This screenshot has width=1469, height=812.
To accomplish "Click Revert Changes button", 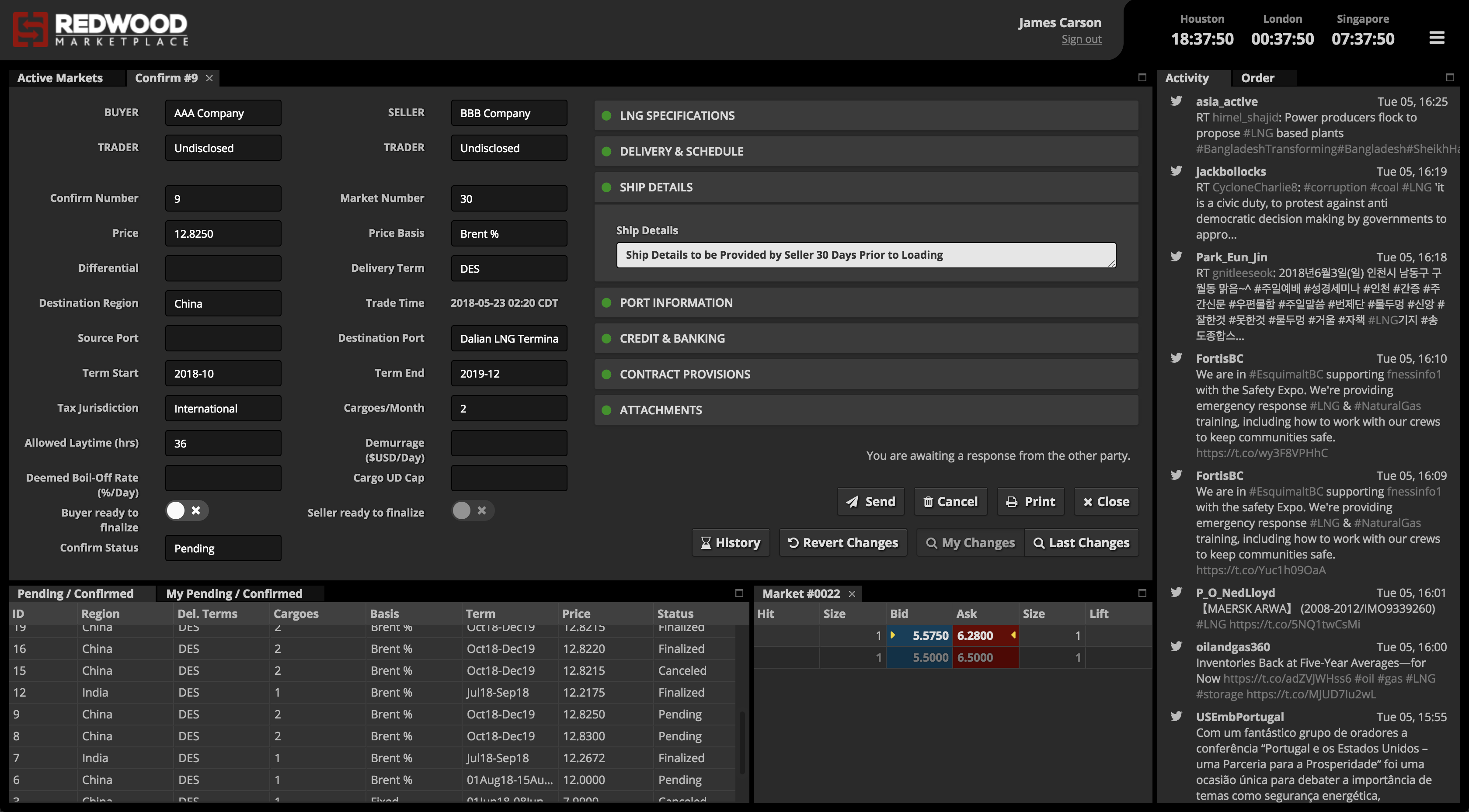I will tap(843, 543).
